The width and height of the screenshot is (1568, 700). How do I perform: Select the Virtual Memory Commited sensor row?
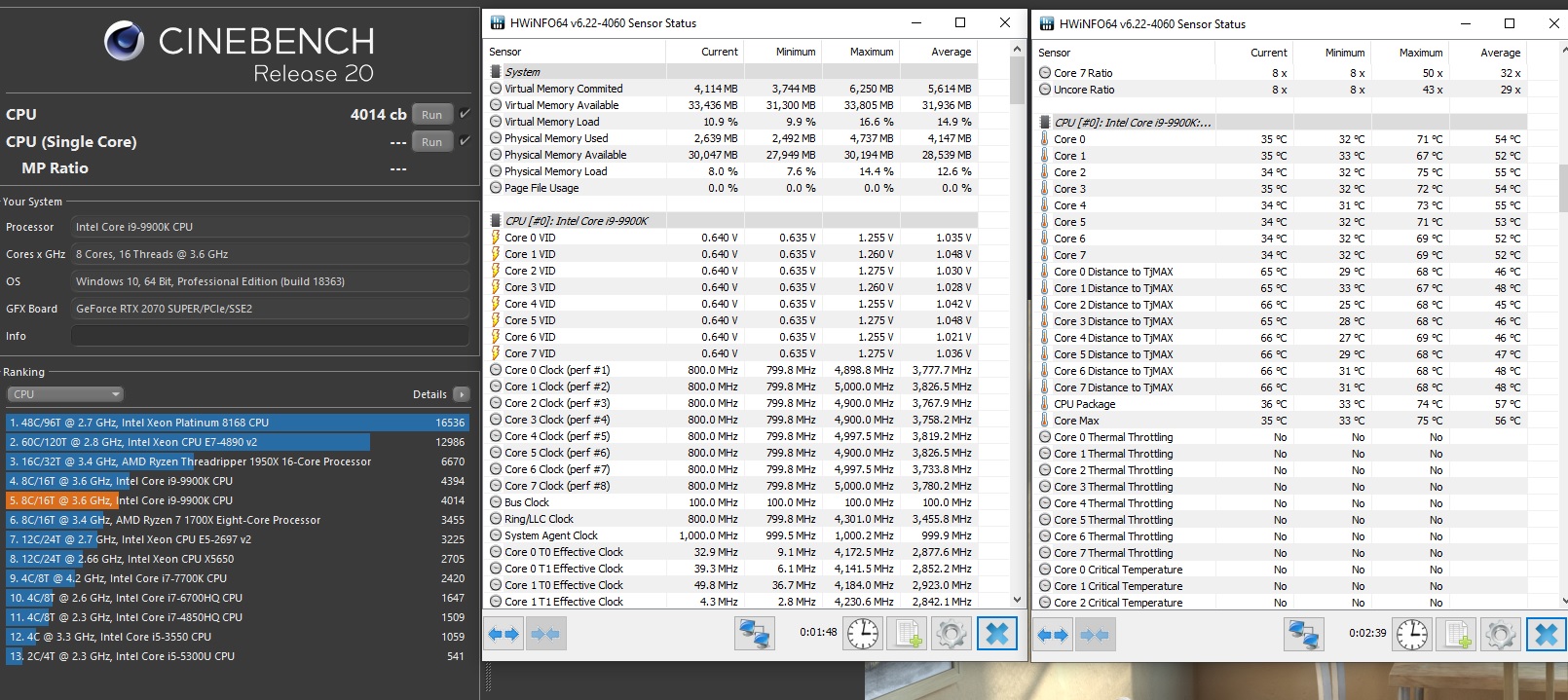coord(730,89)
